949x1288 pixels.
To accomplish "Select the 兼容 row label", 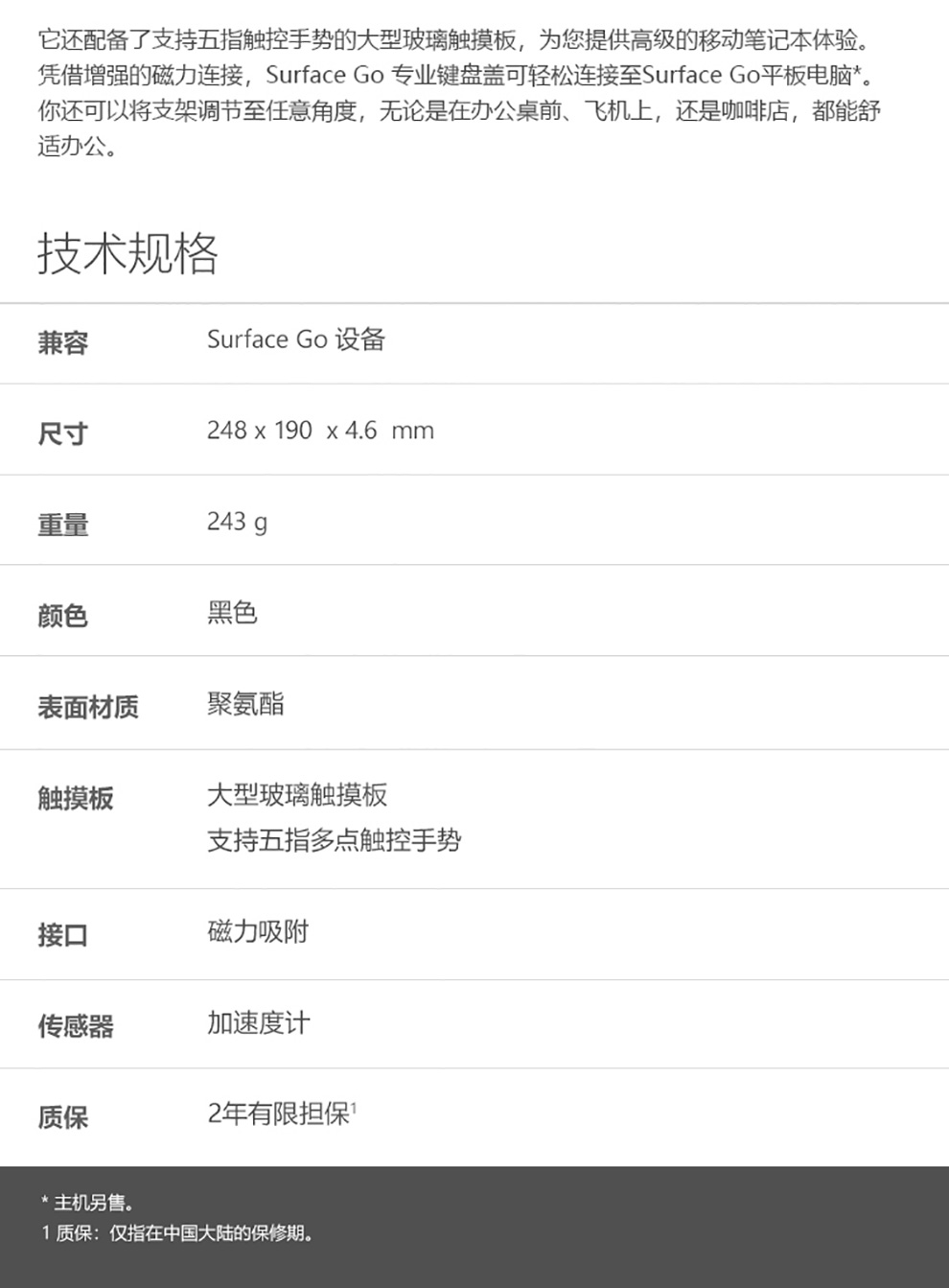I will tap(63, 342).
